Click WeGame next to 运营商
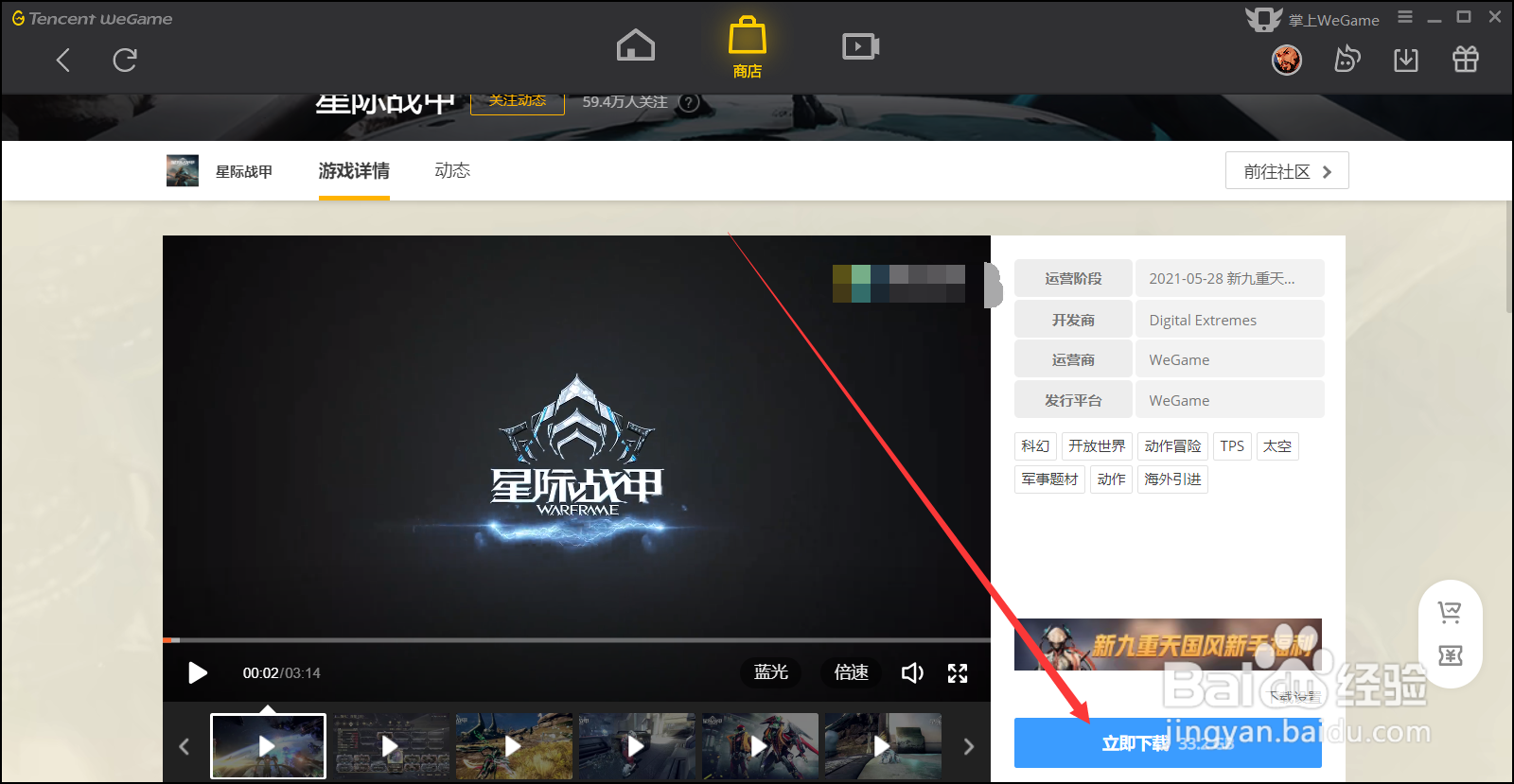The image size is (1514, 784). click(x=1179, y=360)
